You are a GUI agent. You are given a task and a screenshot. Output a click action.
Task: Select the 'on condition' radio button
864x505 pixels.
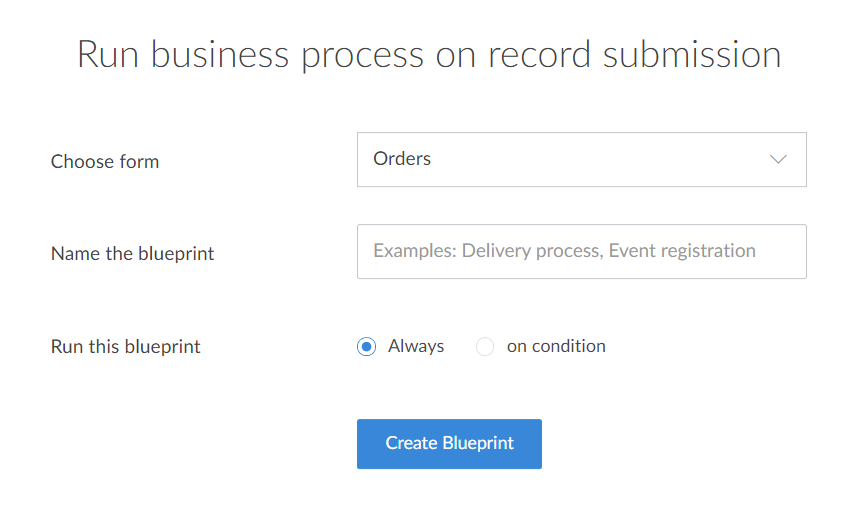pyautogui.click(x=485, y=347)
